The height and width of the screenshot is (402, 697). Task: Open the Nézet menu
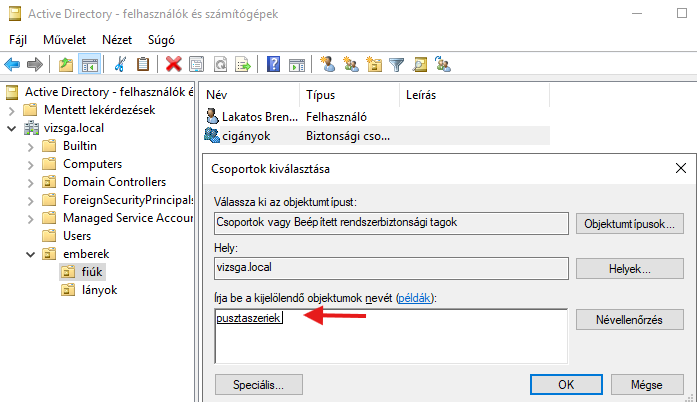[116, 39]
